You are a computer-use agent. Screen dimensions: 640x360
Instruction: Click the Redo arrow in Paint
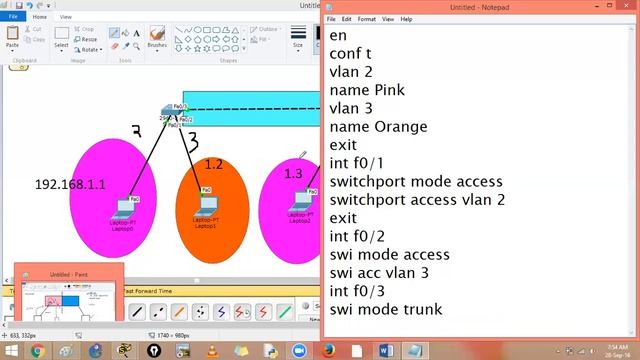[40, 5]
